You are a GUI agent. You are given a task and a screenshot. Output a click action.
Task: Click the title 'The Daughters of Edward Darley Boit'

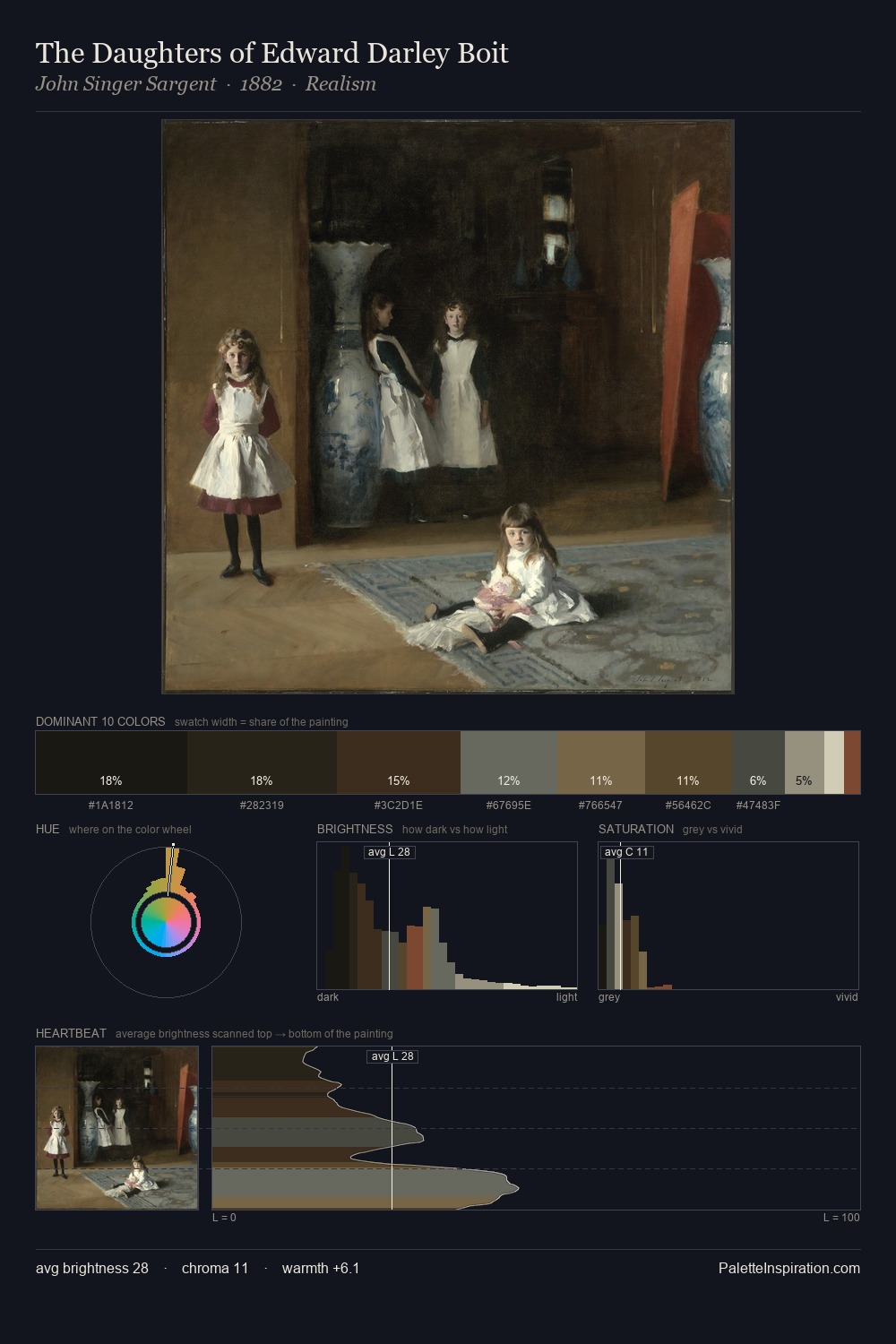(x=272, y=54)
